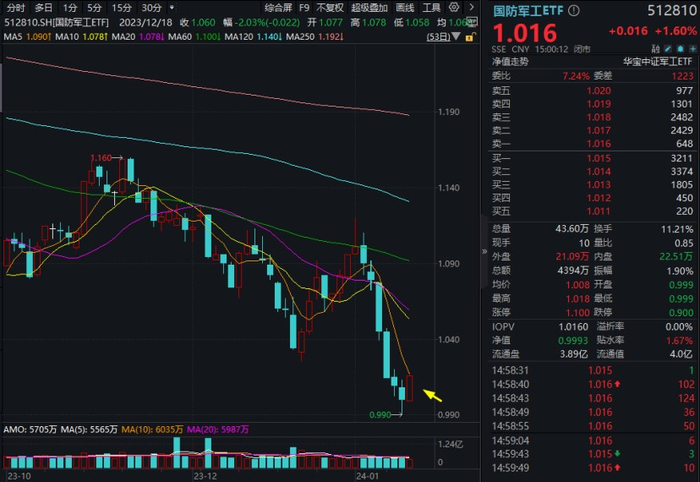The image size is (700, 482).
Task: Open the 53日 range dropdown triangle
Action: (456, 37)
